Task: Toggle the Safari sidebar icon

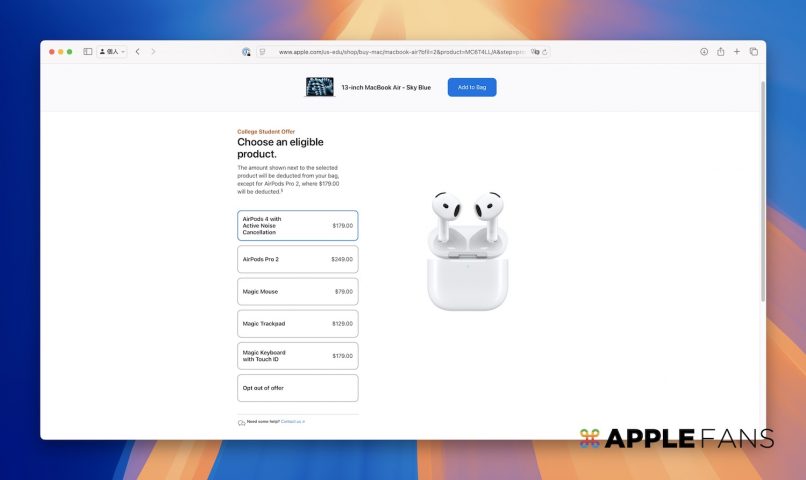Action: point(88,51)
